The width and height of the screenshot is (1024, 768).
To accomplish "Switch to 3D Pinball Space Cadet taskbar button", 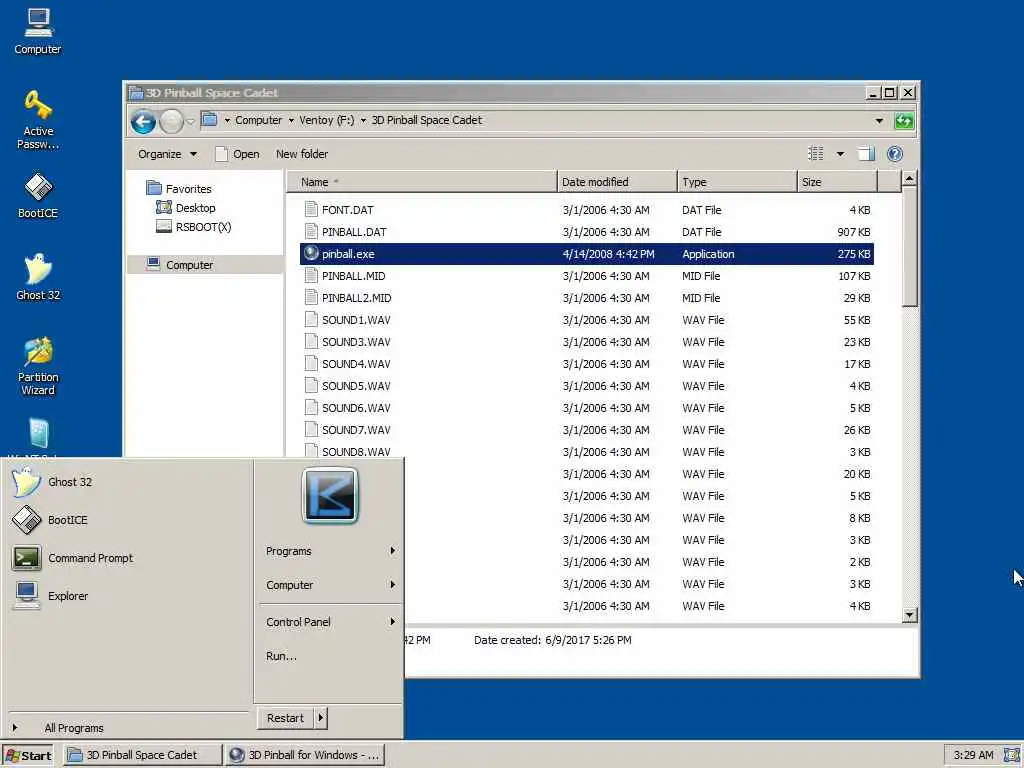I will pyautogui.click(x=142, y=755).
